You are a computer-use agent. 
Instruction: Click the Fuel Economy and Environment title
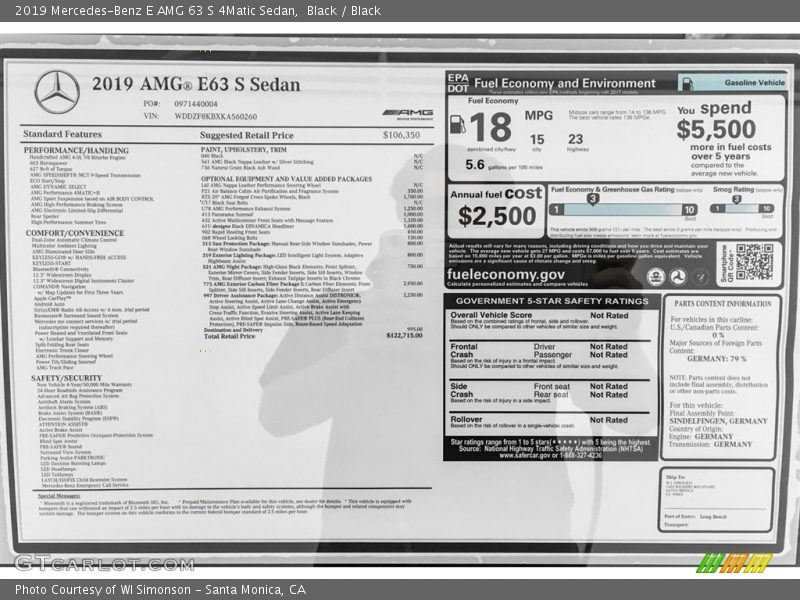564,83
